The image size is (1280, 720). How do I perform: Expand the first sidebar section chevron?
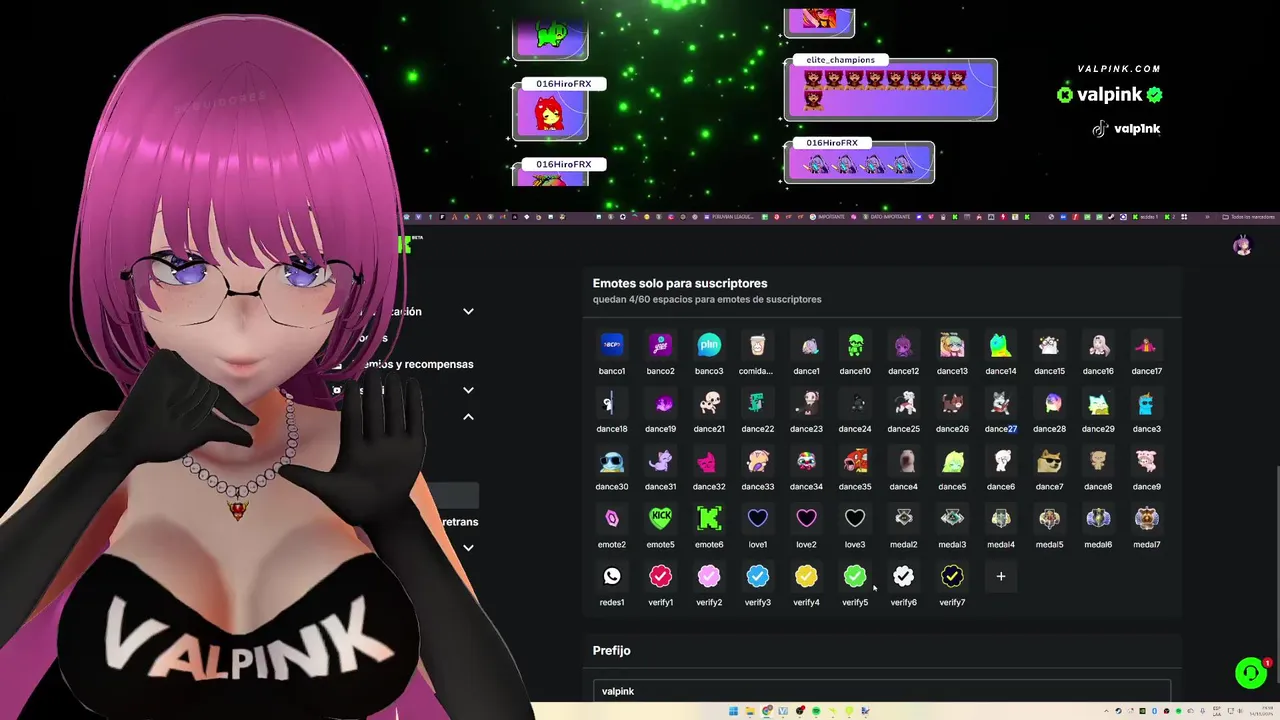click(x=468, y=312)
